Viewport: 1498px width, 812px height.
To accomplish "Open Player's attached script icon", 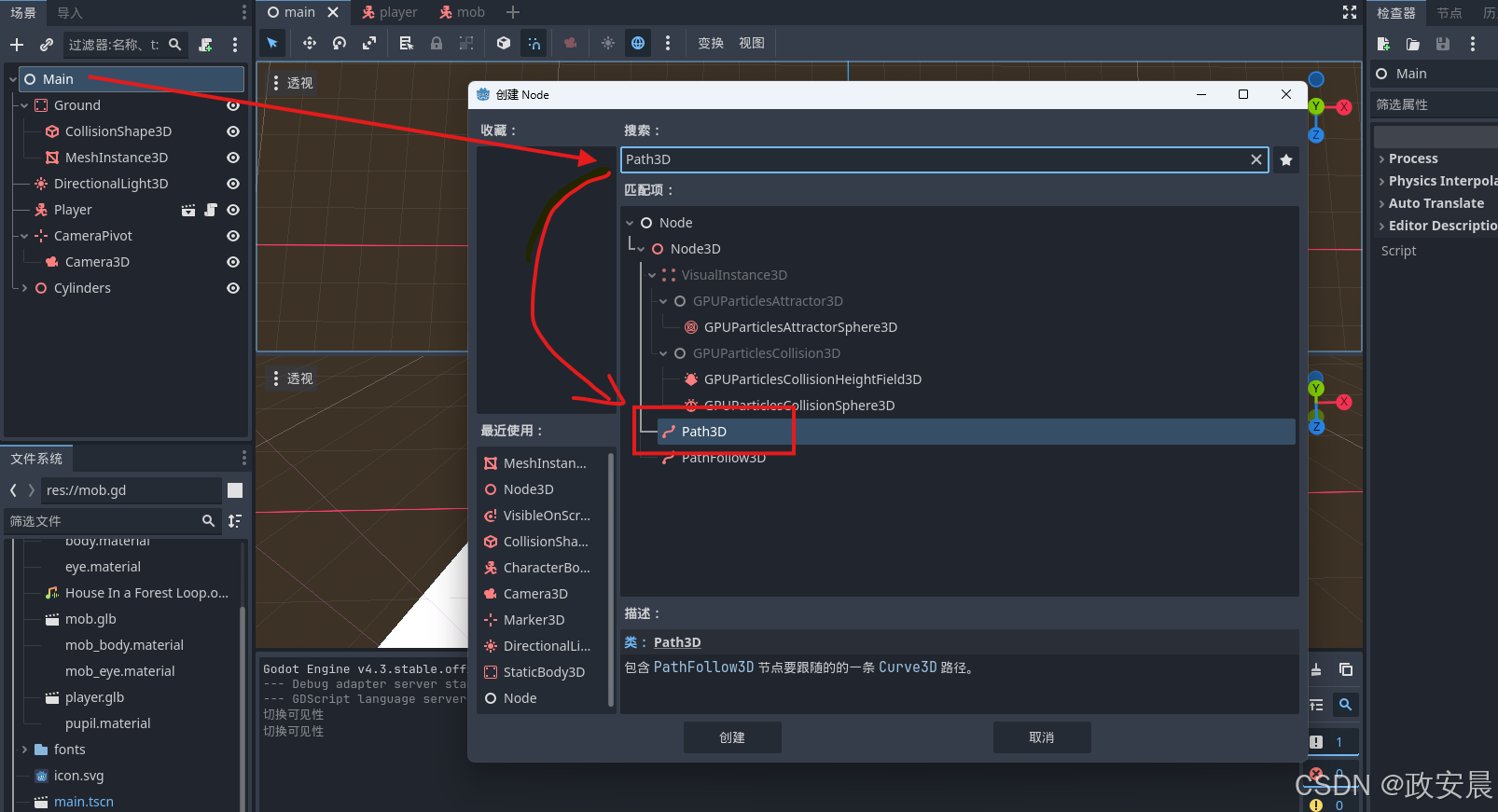I will (211, 210).
